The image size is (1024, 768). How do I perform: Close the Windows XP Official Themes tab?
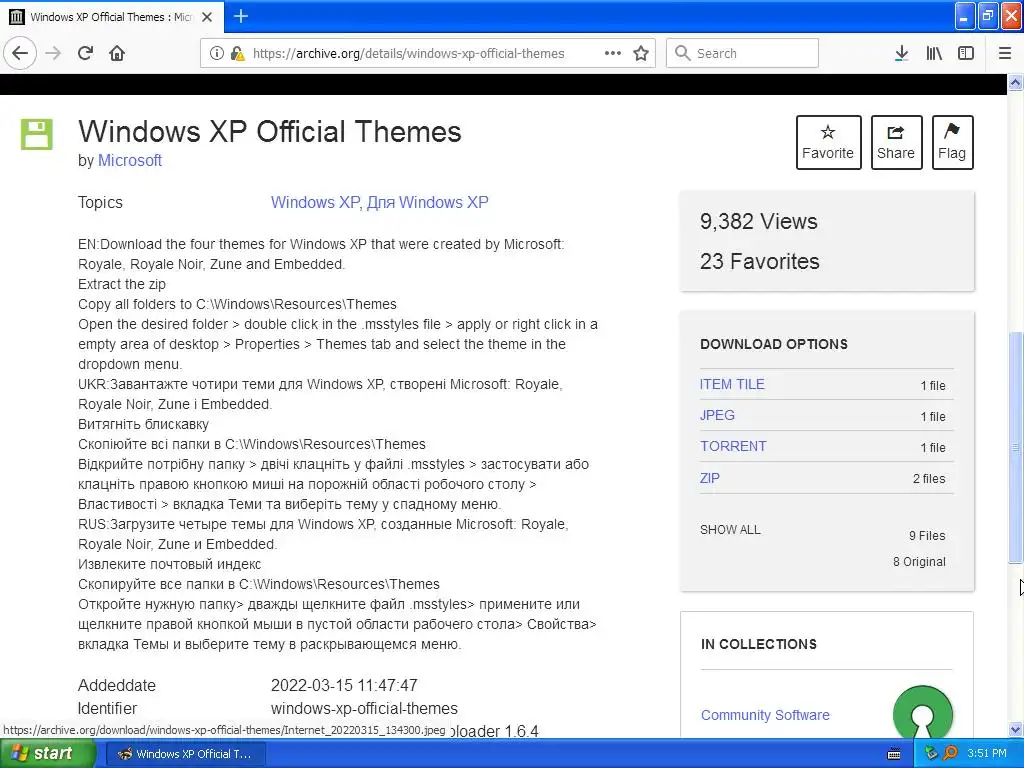click(x=207, y=17)
